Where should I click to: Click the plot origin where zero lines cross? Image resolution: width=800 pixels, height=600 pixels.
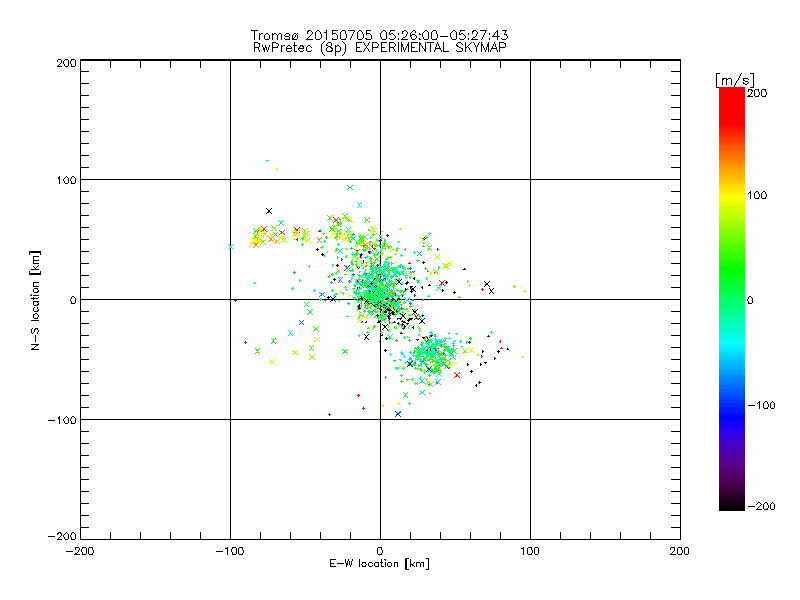(380, 299)
